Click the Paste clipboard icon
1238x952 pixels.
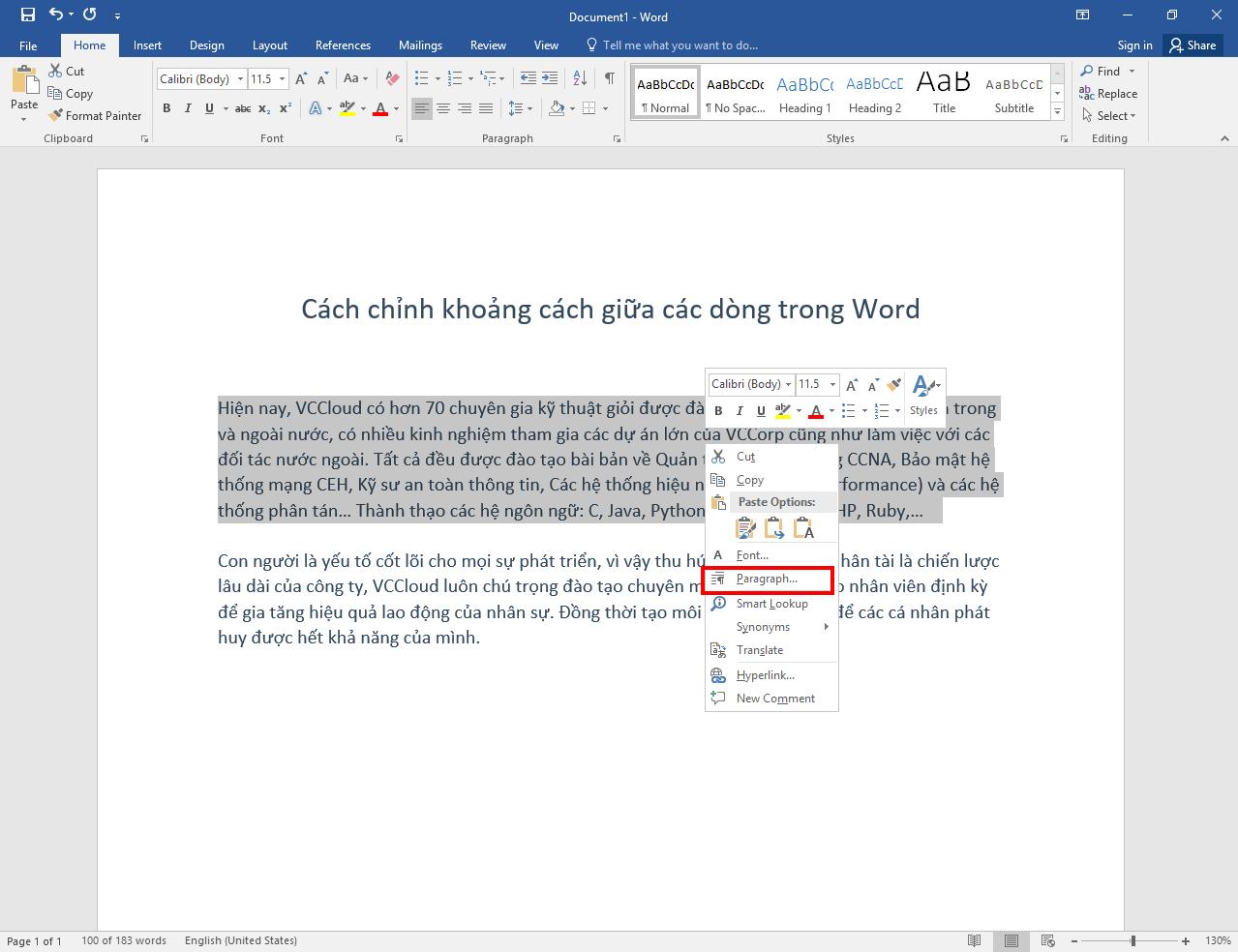(24, 79)
